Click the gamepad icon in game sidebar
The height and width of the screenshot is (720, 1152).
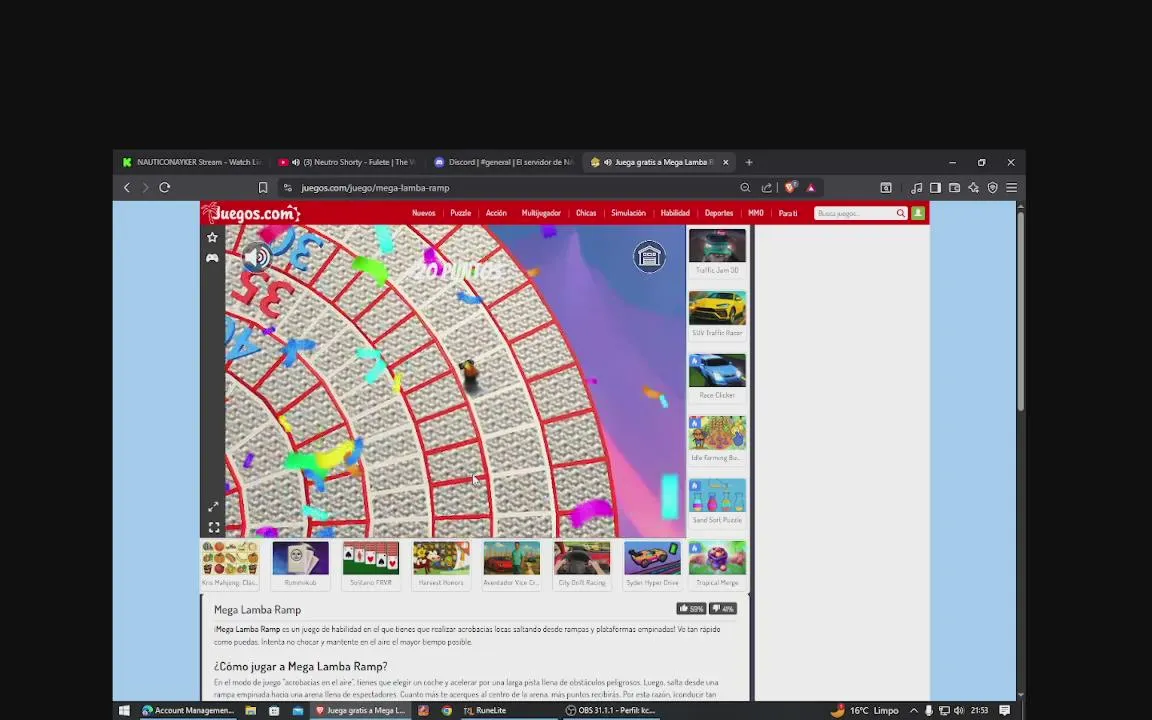pyautogui.click(x=212, y=258)
